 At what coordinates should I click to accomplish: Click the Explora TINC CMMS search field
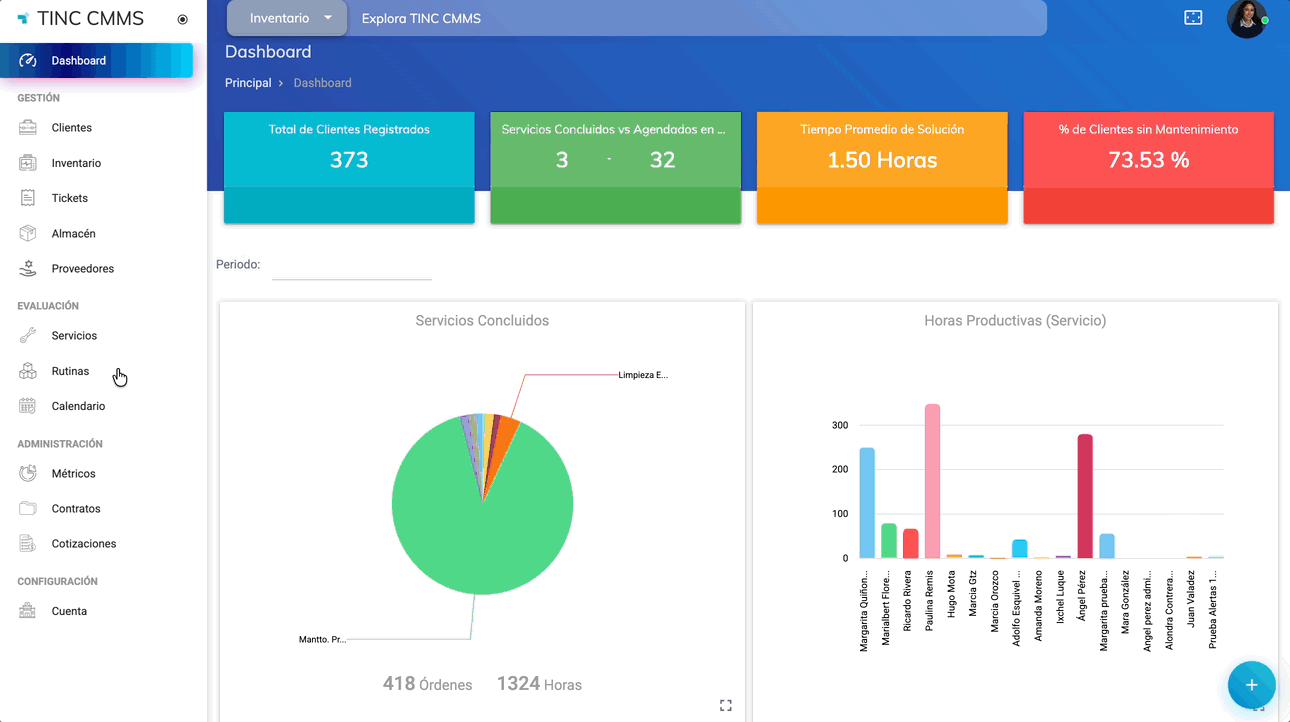point(690,18)
